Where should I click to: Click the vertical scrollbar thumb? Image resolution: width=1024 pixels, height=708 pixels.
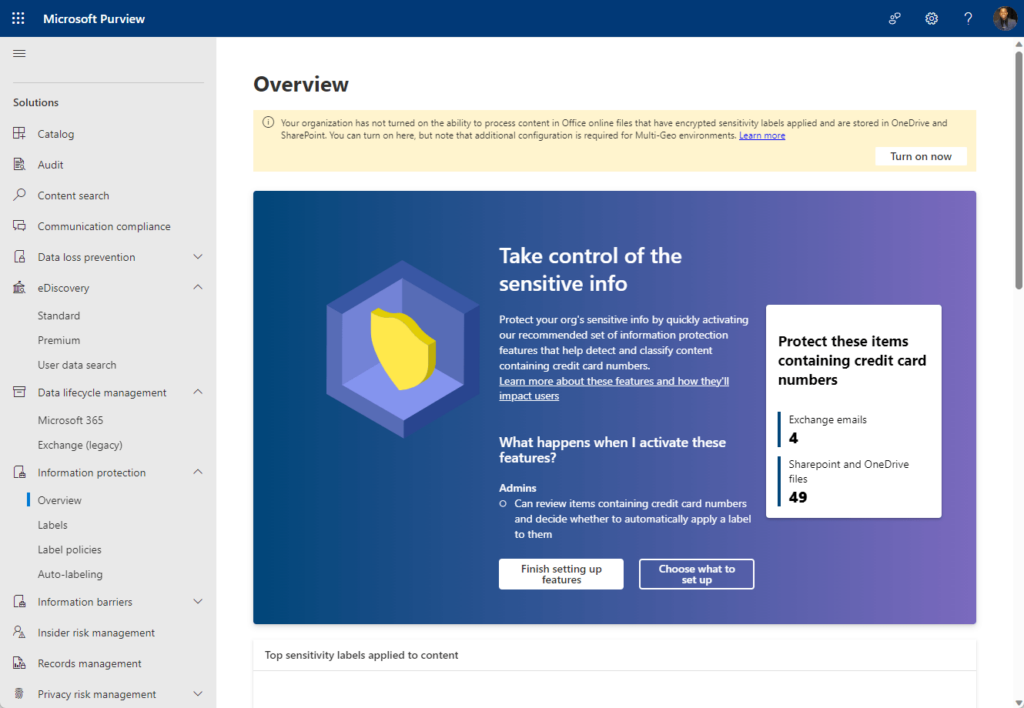(1018, 170)
